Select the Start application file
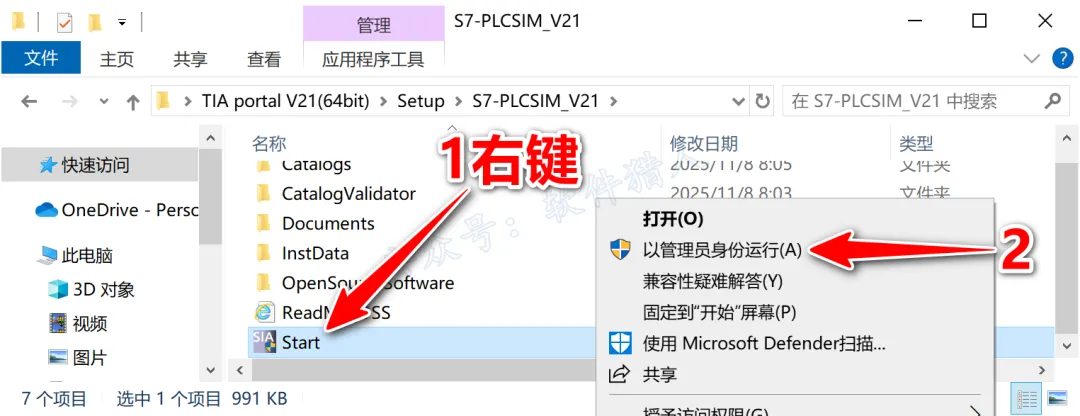 301,342
